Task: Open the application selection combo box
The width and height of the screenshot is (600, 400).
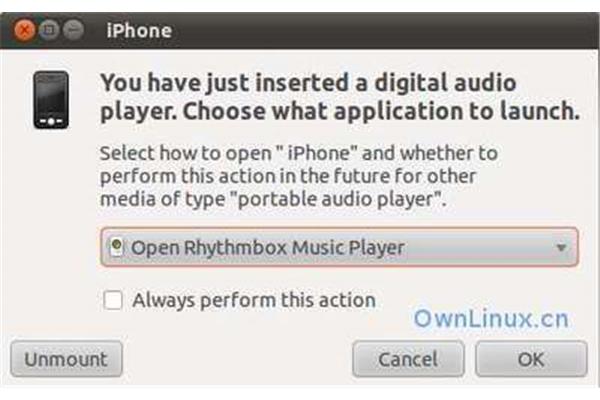Action: pos(339,247)
